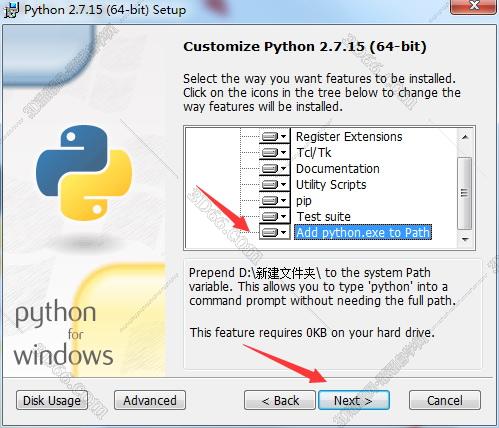Open the Documentation feature install icon
This screenshot has width=499, height=428.
pyautogui.click(x=274, y=168)
